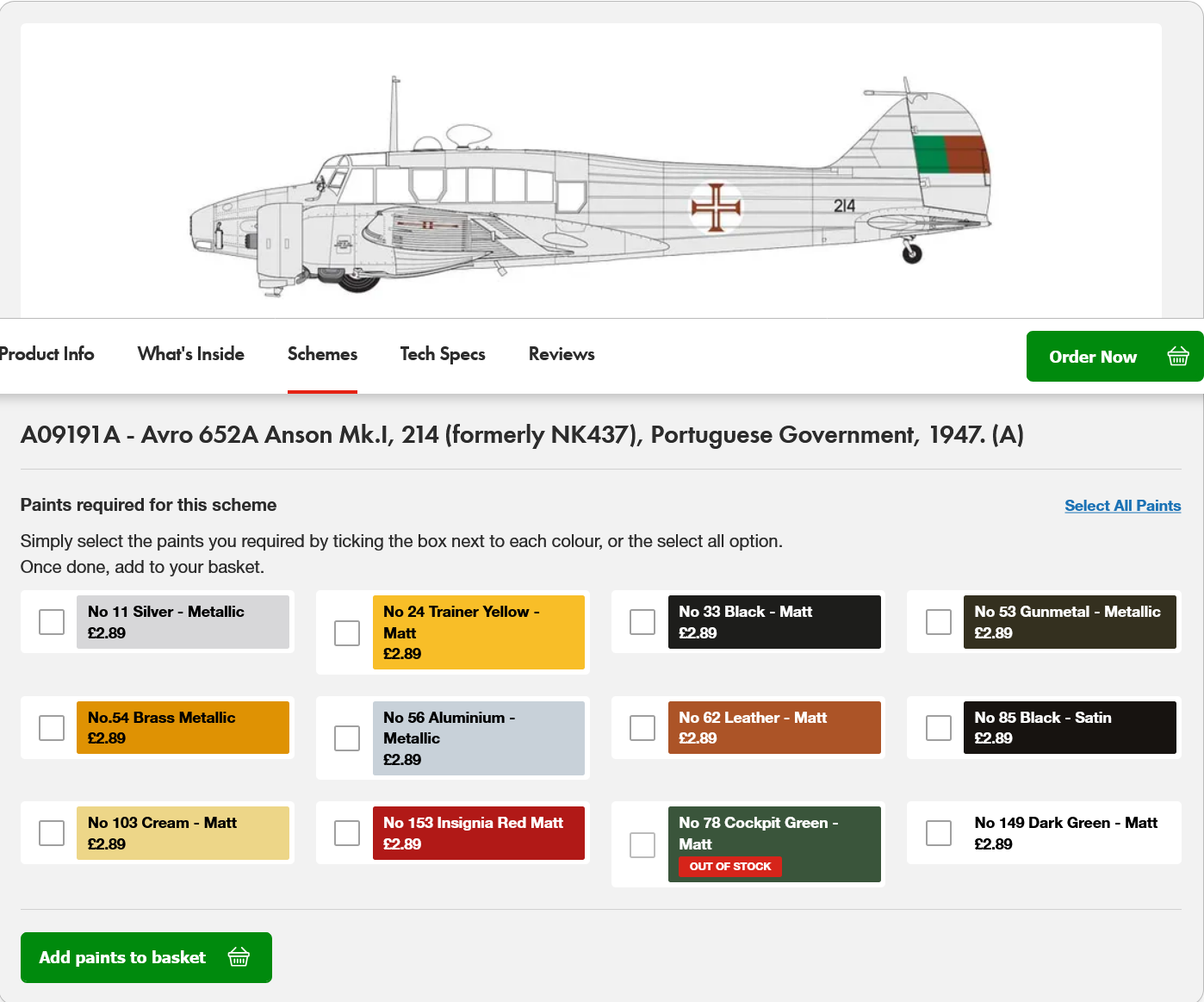Click the No 149 Dark Green - Matt label
This screenshot has width=1204, height=1002.
click(1066, 823)
